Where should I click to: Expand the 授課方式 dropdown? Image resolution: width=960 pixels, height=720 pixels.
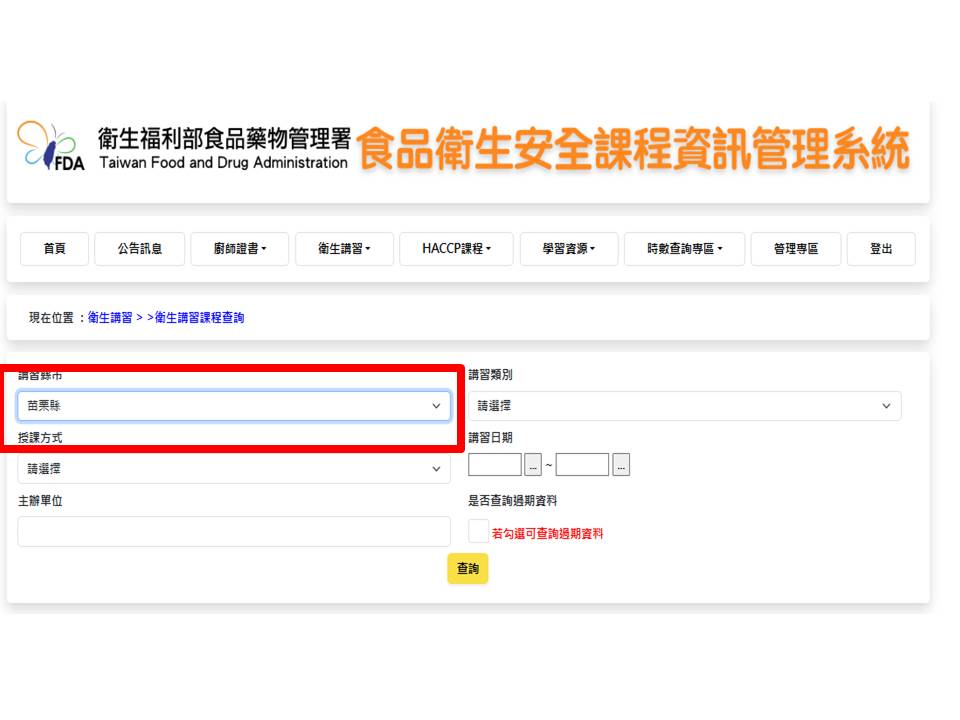point(234,469)
